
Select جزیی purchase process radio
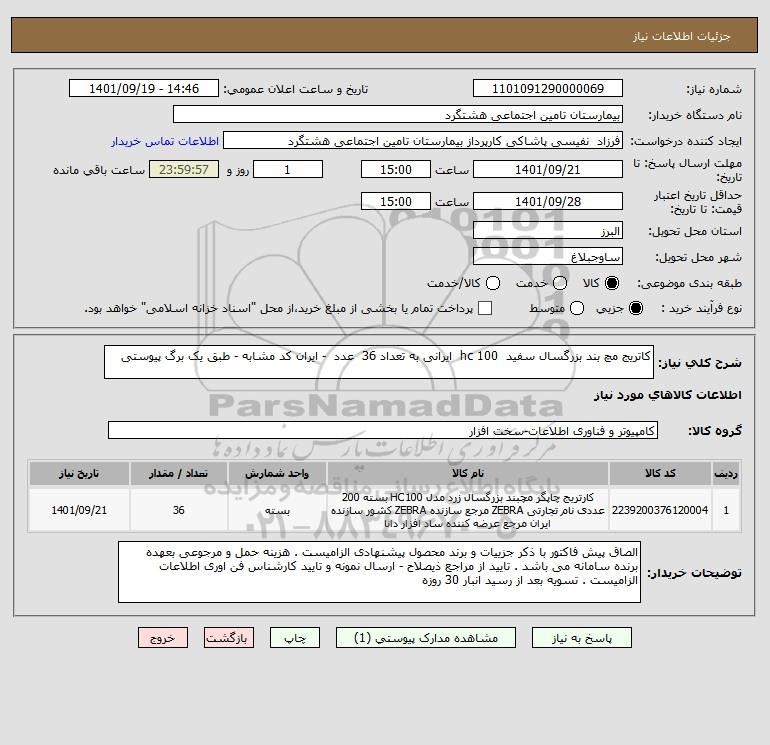point(635,308)
